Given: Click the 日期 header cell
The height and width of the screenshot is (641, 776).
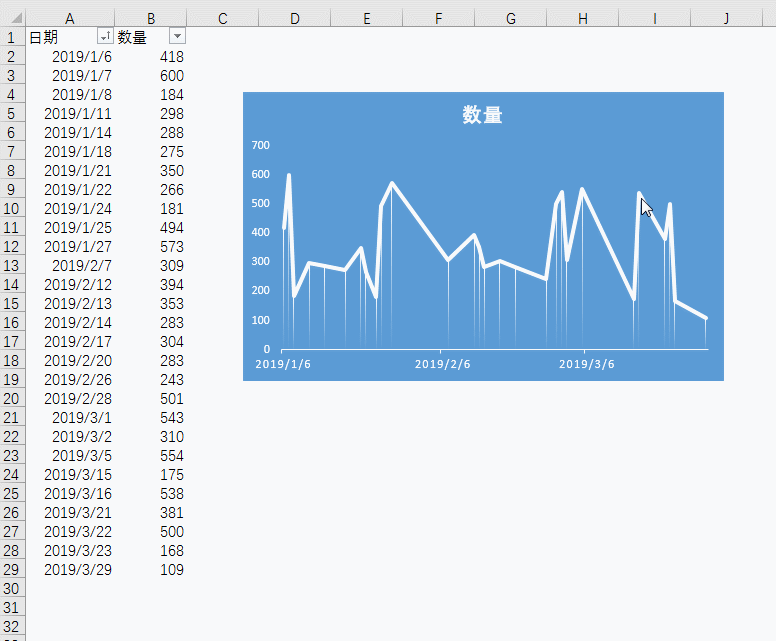Looking at the screenshot, I should click(x=61, y=37).
